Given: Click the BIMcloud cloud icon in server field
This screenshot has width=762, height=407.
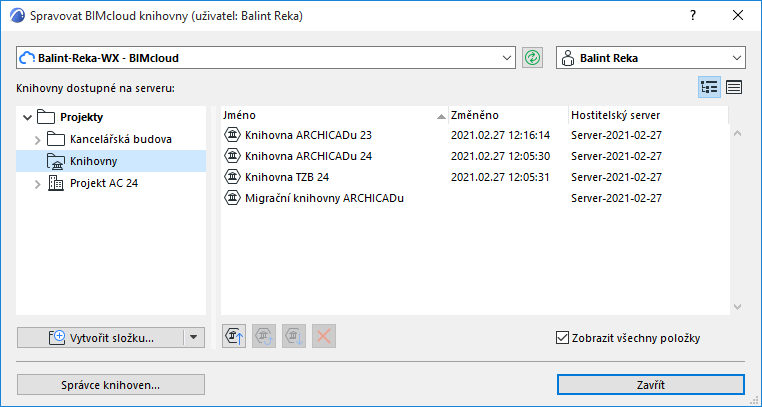Looking at the screenshot, I should coord(27,58).
